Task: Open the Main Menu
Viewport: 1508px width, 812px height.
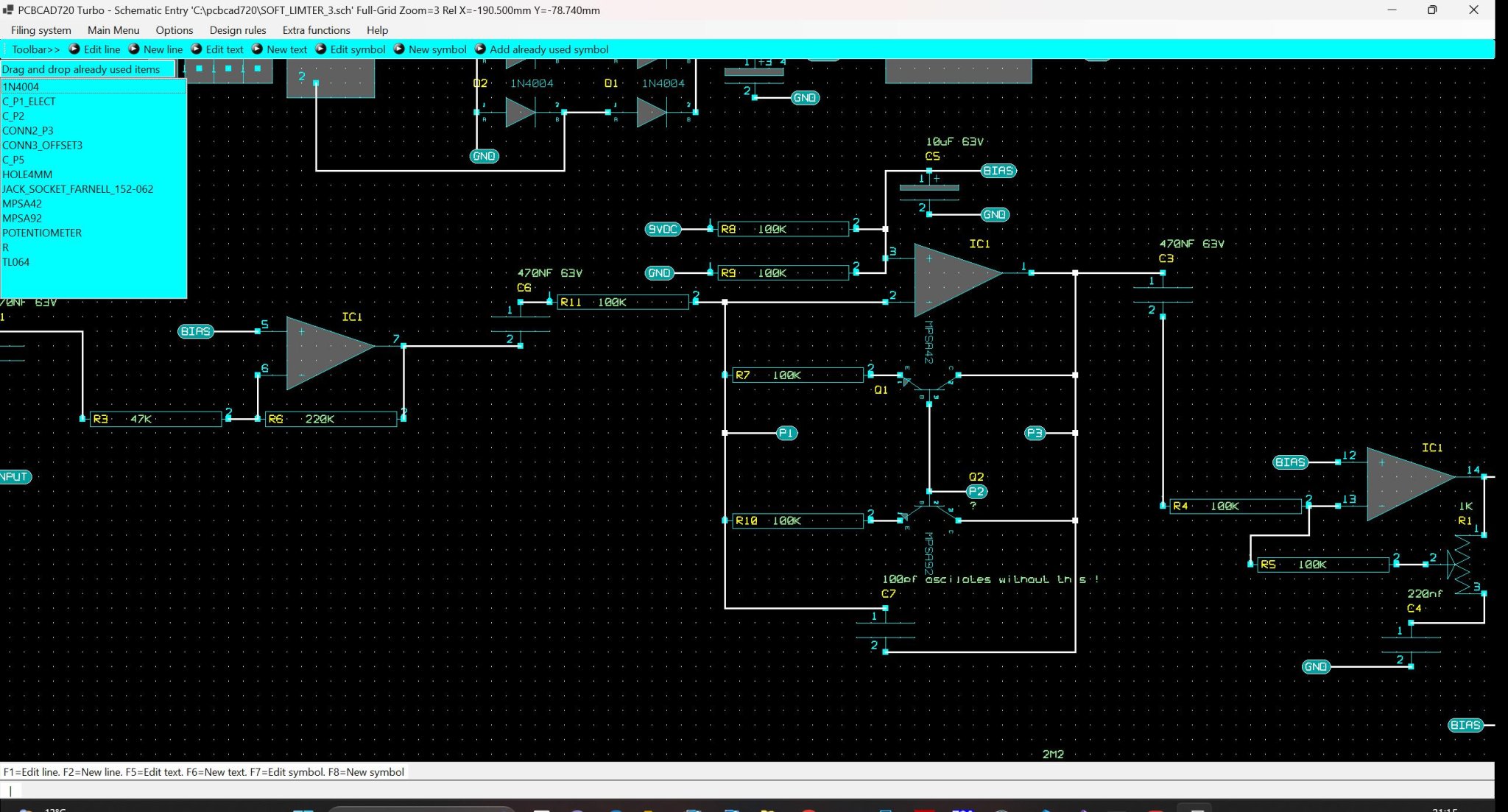Action: pyautogui.click(x=113, y=30)
